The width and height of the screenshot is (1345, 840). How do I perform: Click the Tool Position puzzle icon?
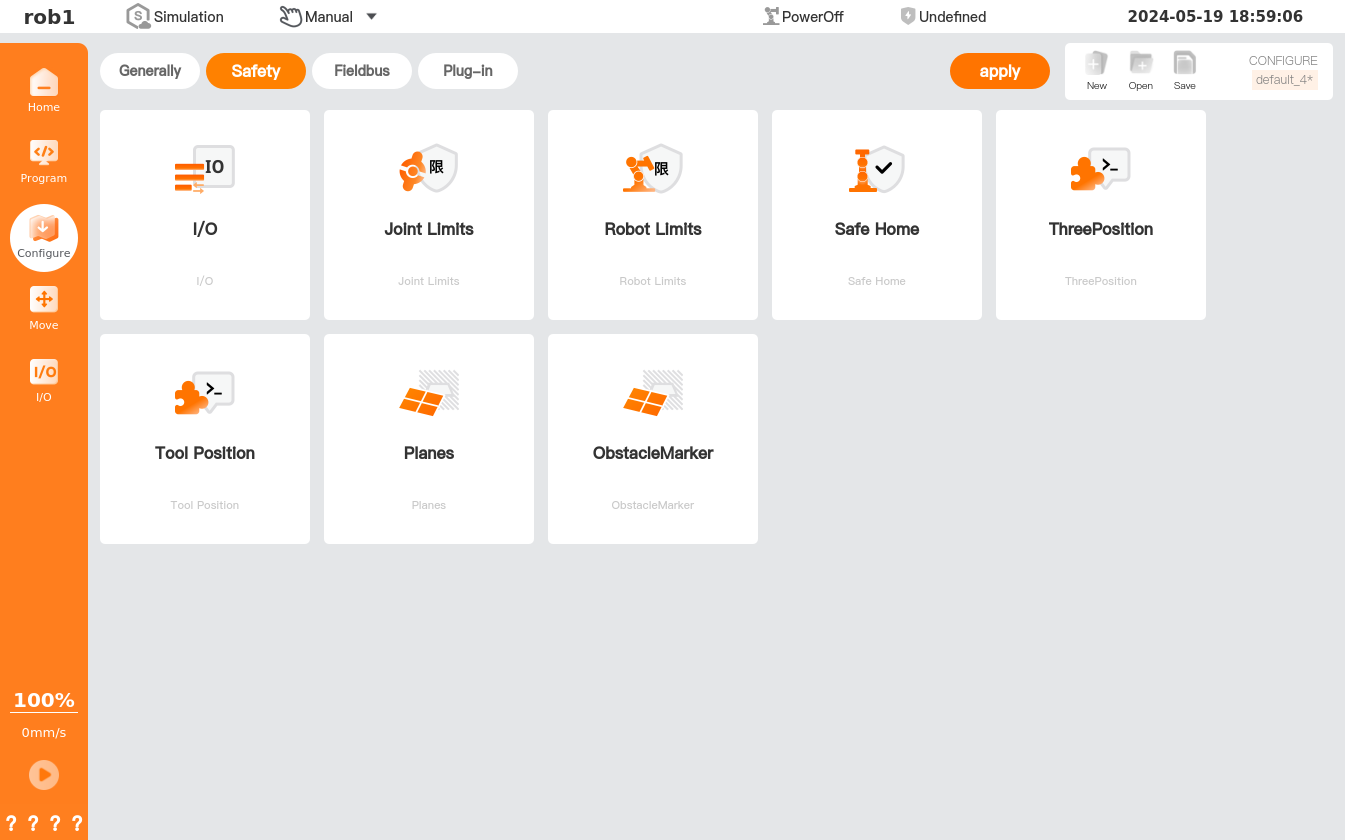[205, 393]
